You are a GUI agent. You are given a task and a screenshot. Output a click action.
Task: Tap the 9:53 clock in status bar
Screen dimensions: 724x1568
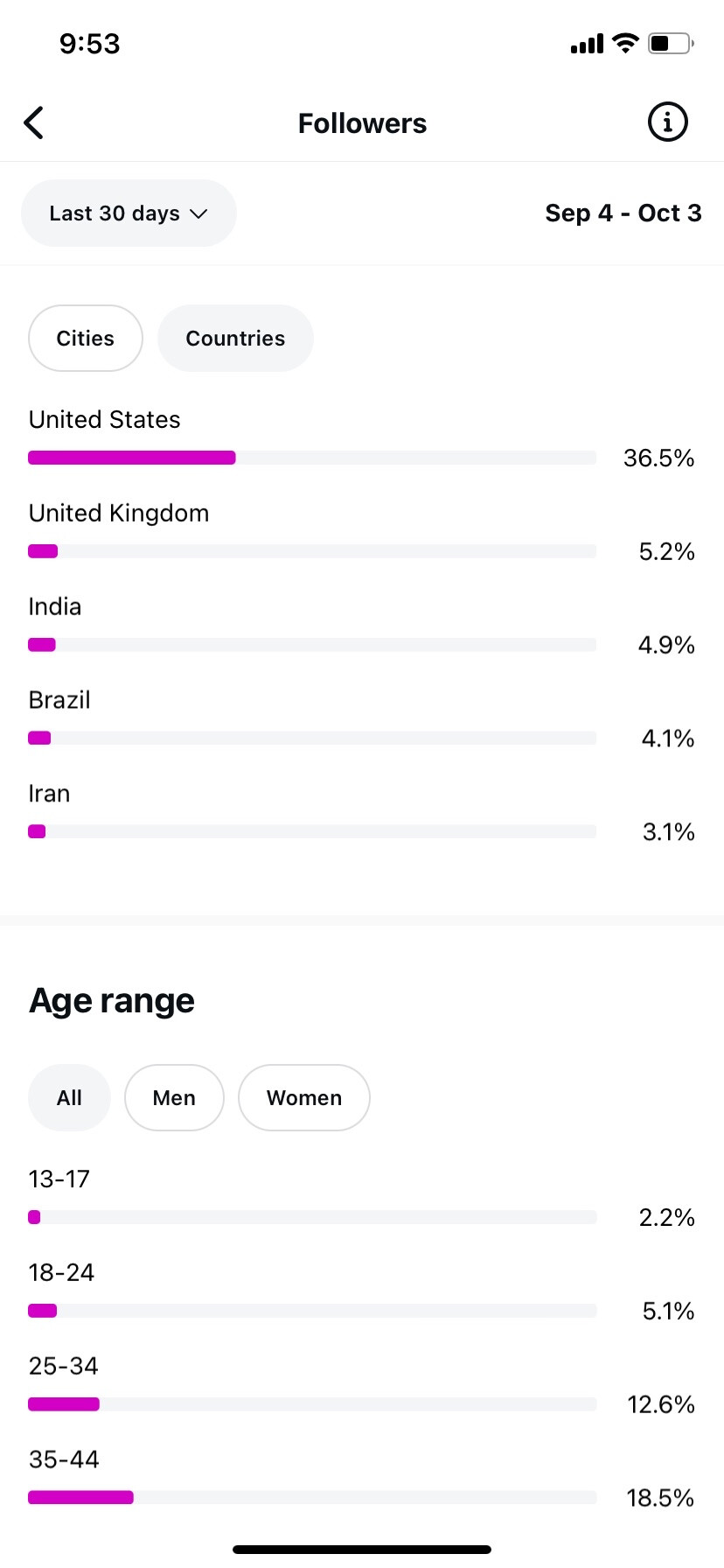89,44
